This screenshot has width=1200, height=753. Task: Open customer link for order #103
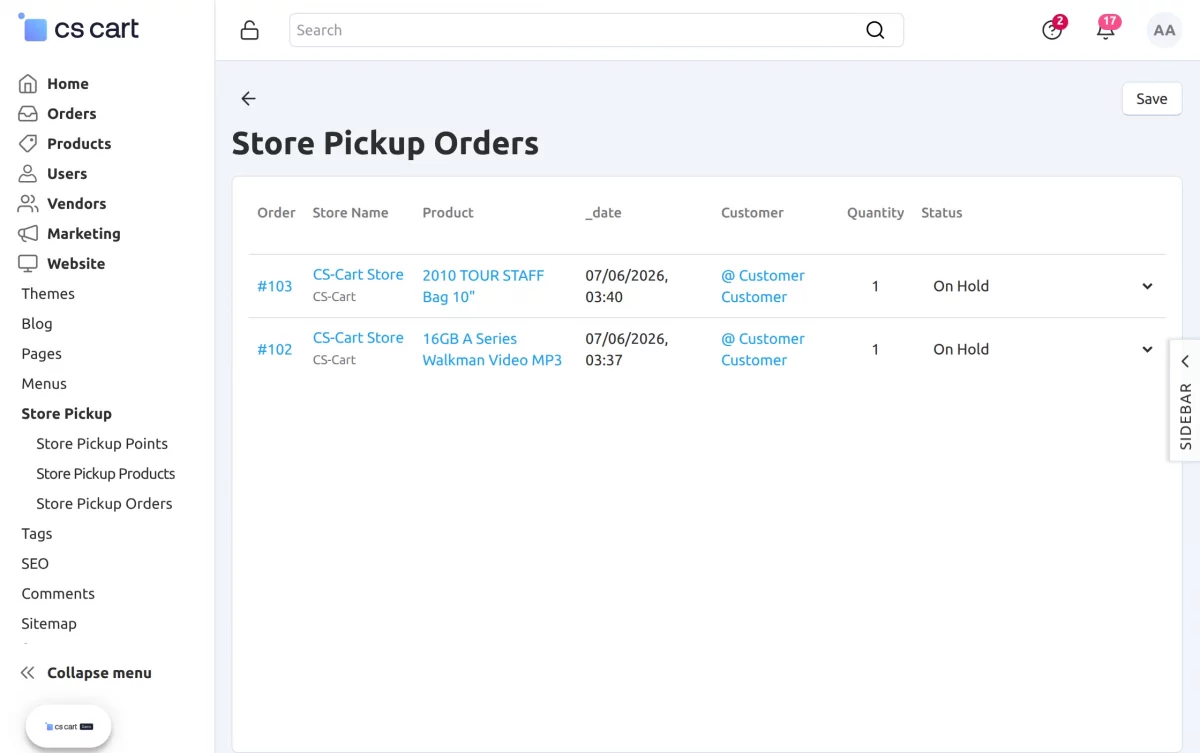point(763,286)
